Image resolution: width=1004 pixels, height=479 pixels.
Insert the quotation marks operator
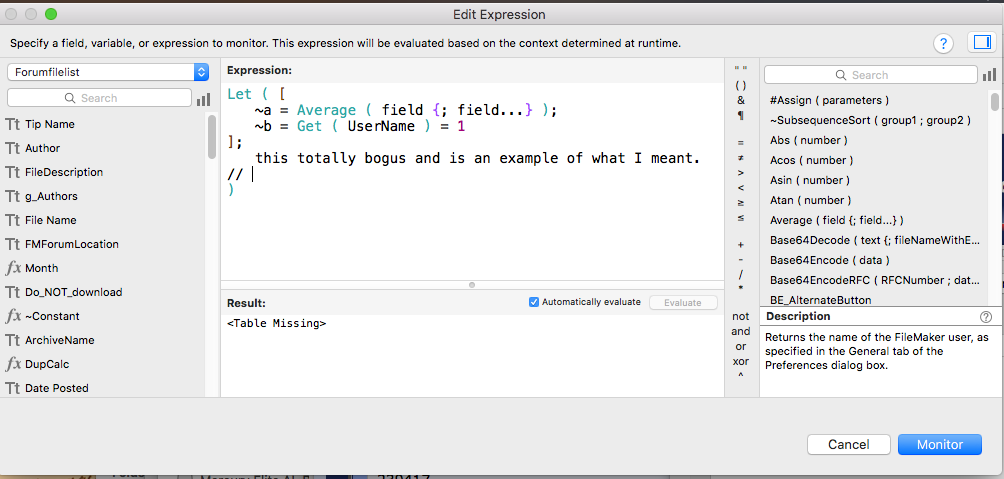coord(741,69)
